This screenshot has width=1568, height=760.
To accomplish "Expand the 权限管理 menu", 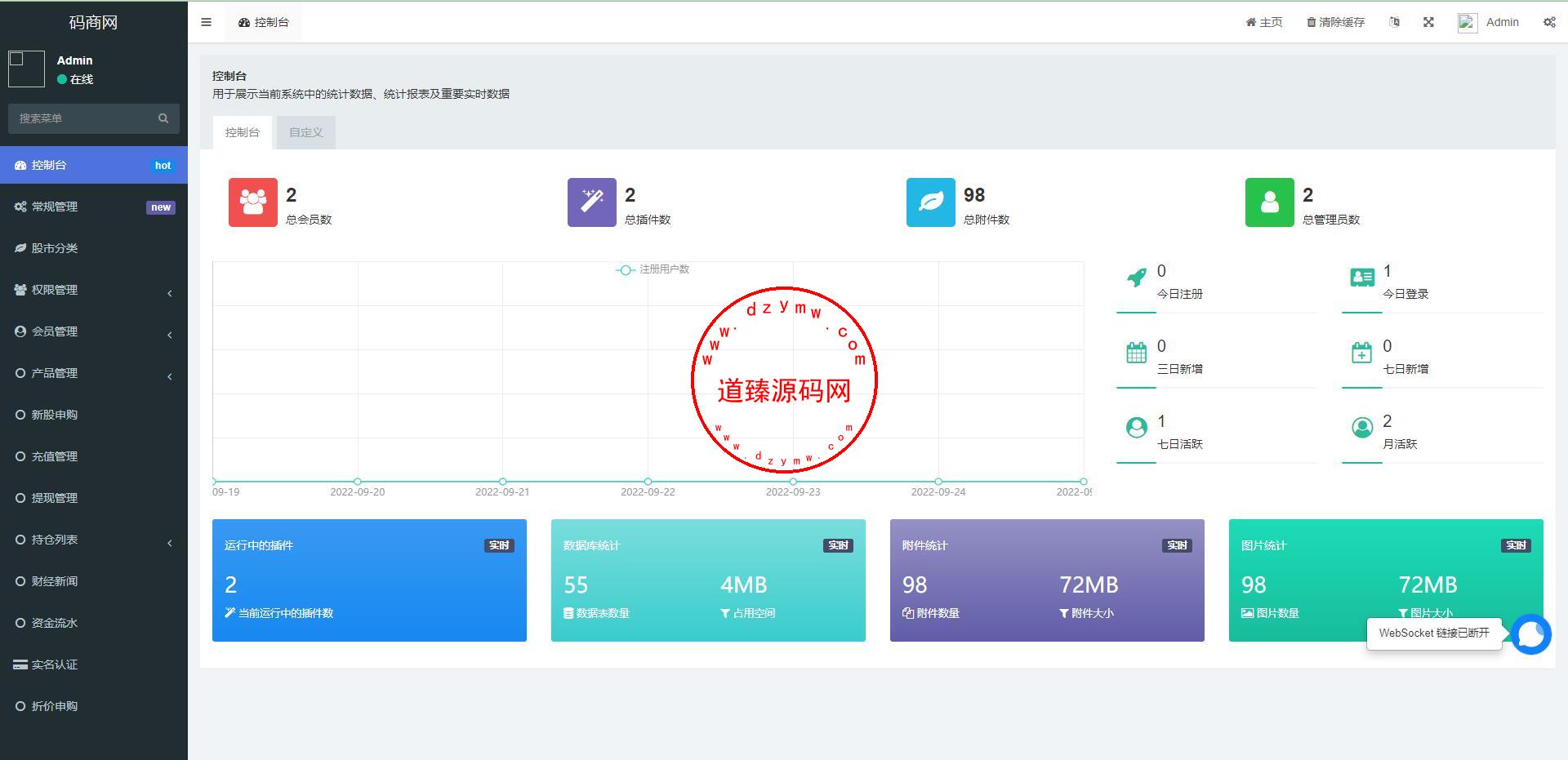I will point(94,290).
